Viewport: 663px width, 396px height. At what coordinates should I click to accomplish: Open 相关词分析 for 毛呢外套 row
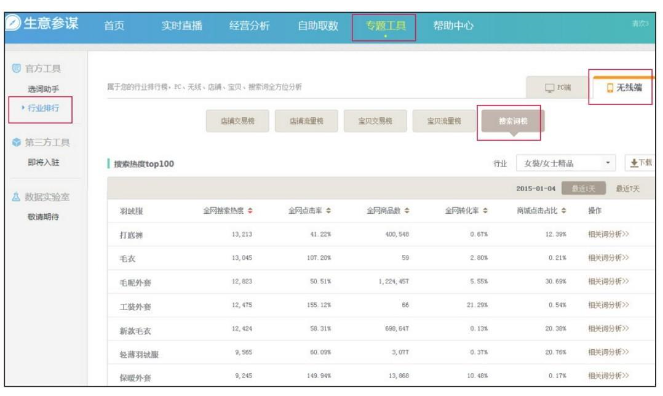point(608,281)
